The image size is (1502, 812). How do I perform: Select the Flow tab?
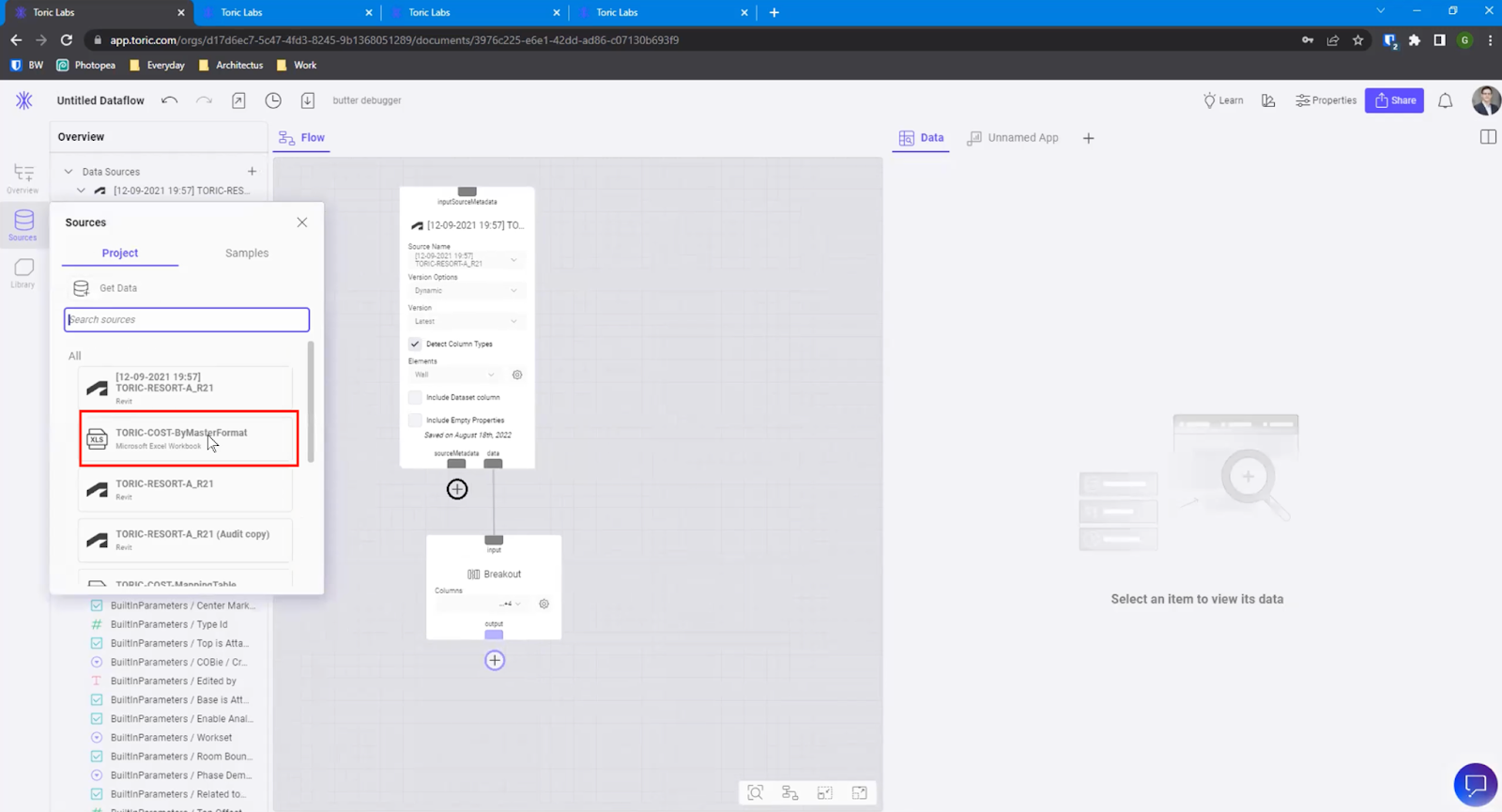[302, 137]
